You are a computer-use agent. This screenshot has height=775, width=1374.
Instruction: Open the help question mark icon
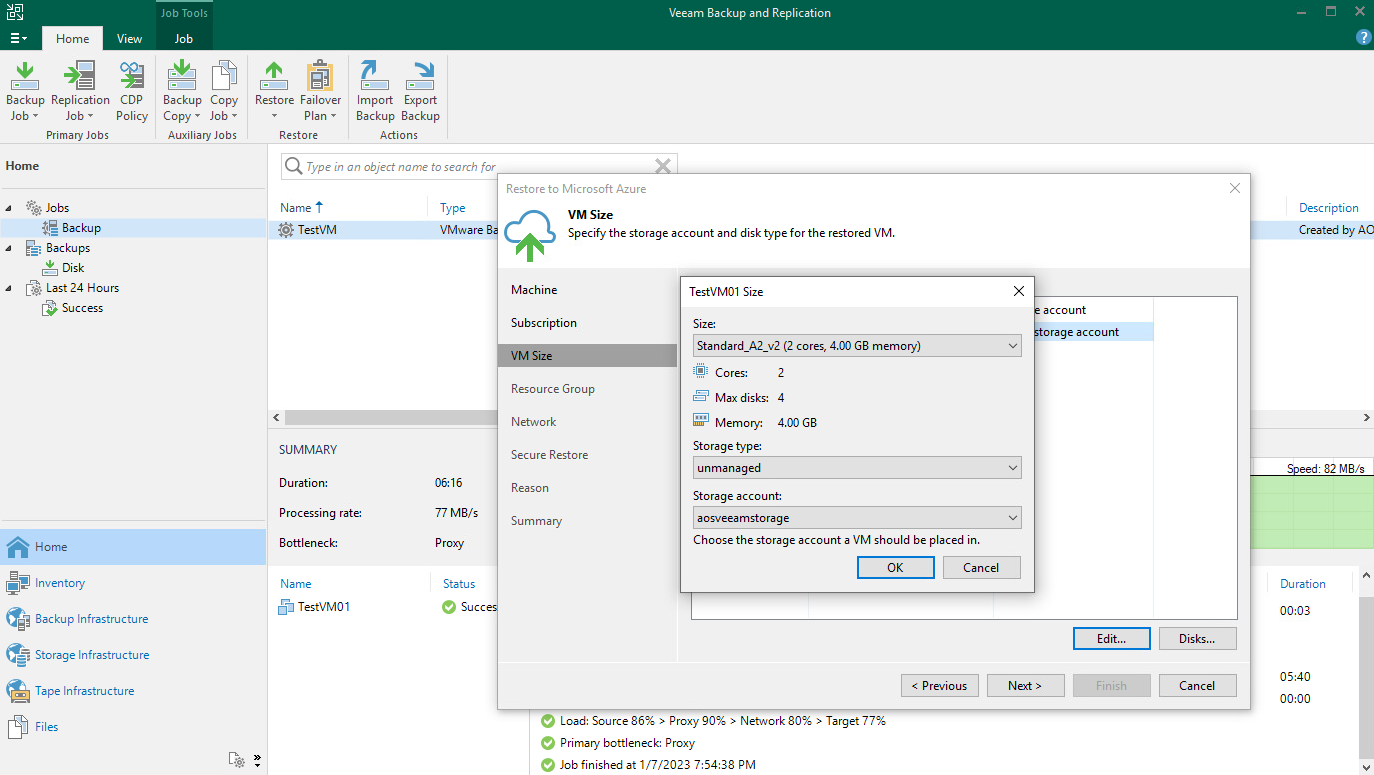pyautogui.click(x=1363, y=37)
